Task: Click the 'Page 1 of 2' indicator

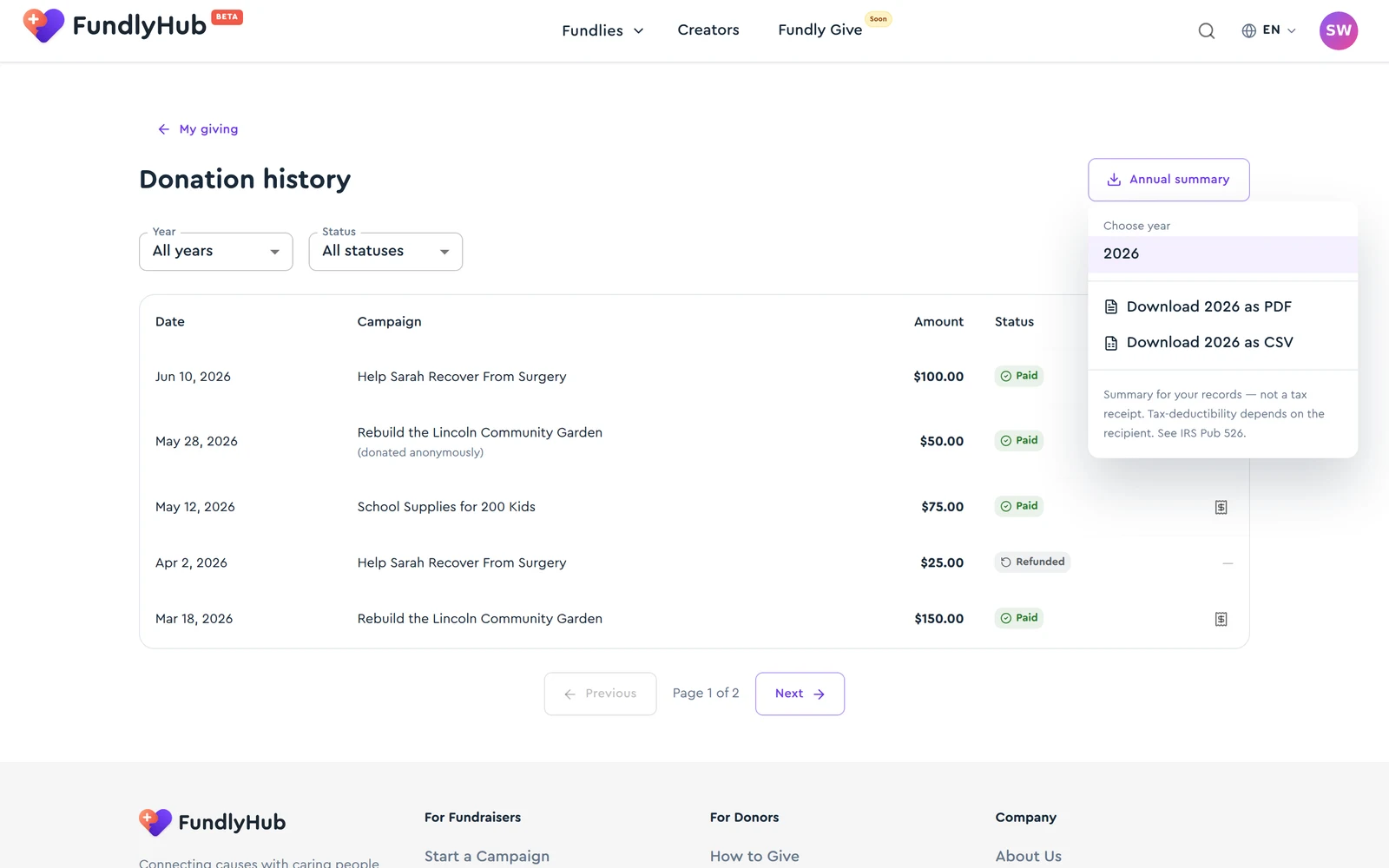Action: click(706, 694)
